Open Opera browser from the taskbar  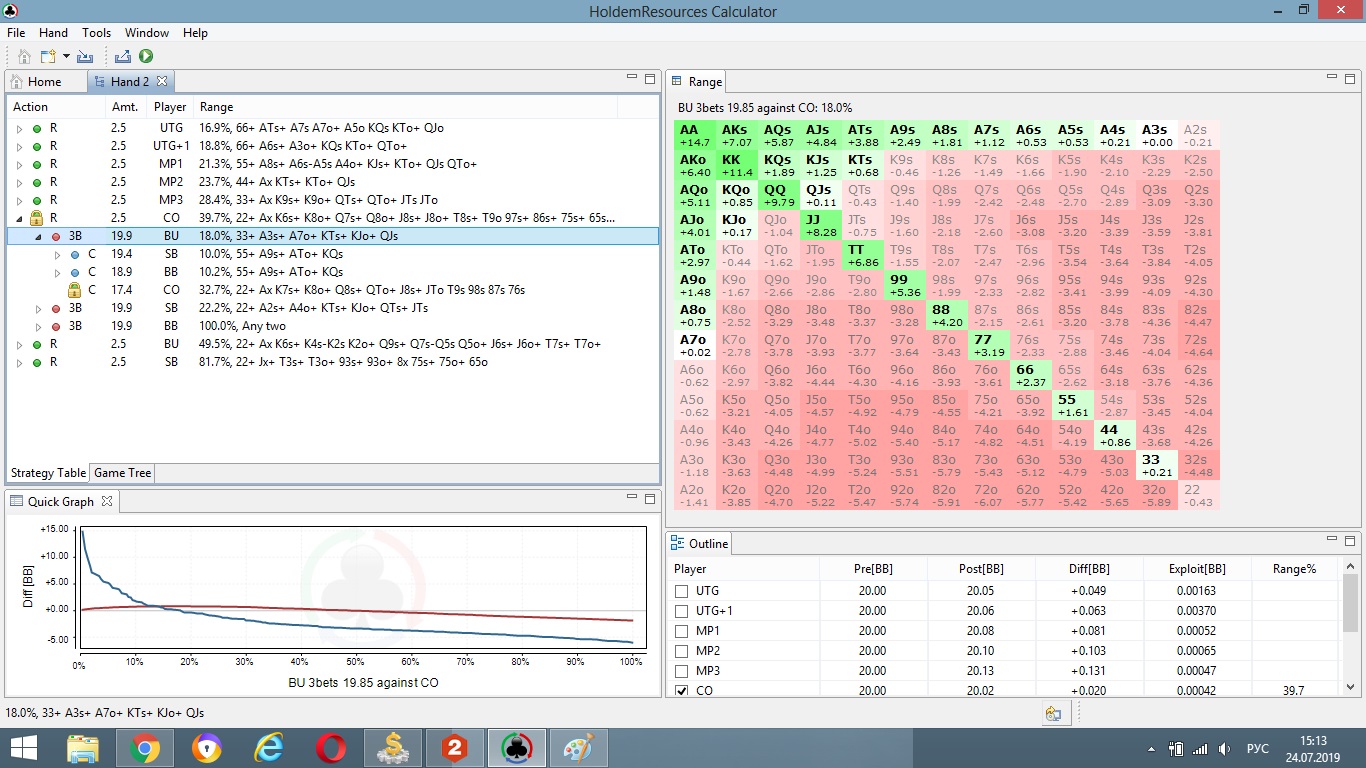point(331,747)
